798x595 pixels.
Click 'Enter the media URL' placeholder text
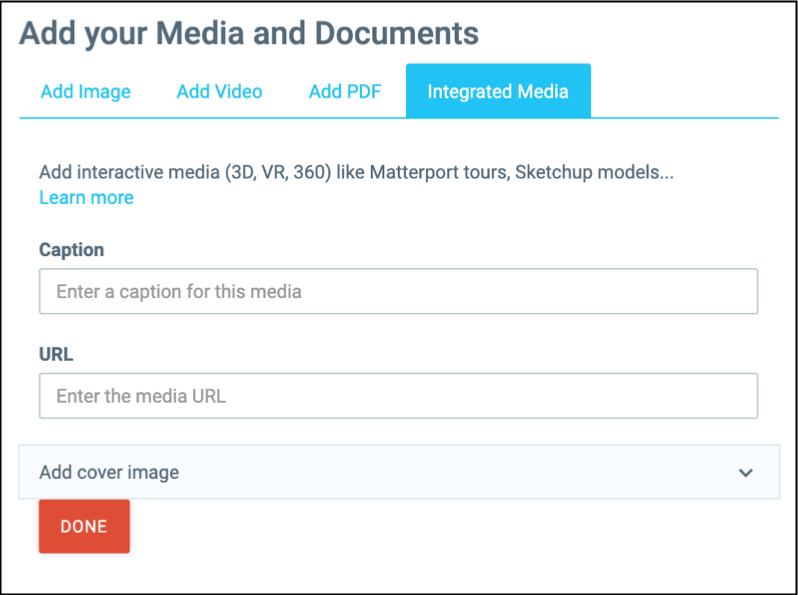141,396
